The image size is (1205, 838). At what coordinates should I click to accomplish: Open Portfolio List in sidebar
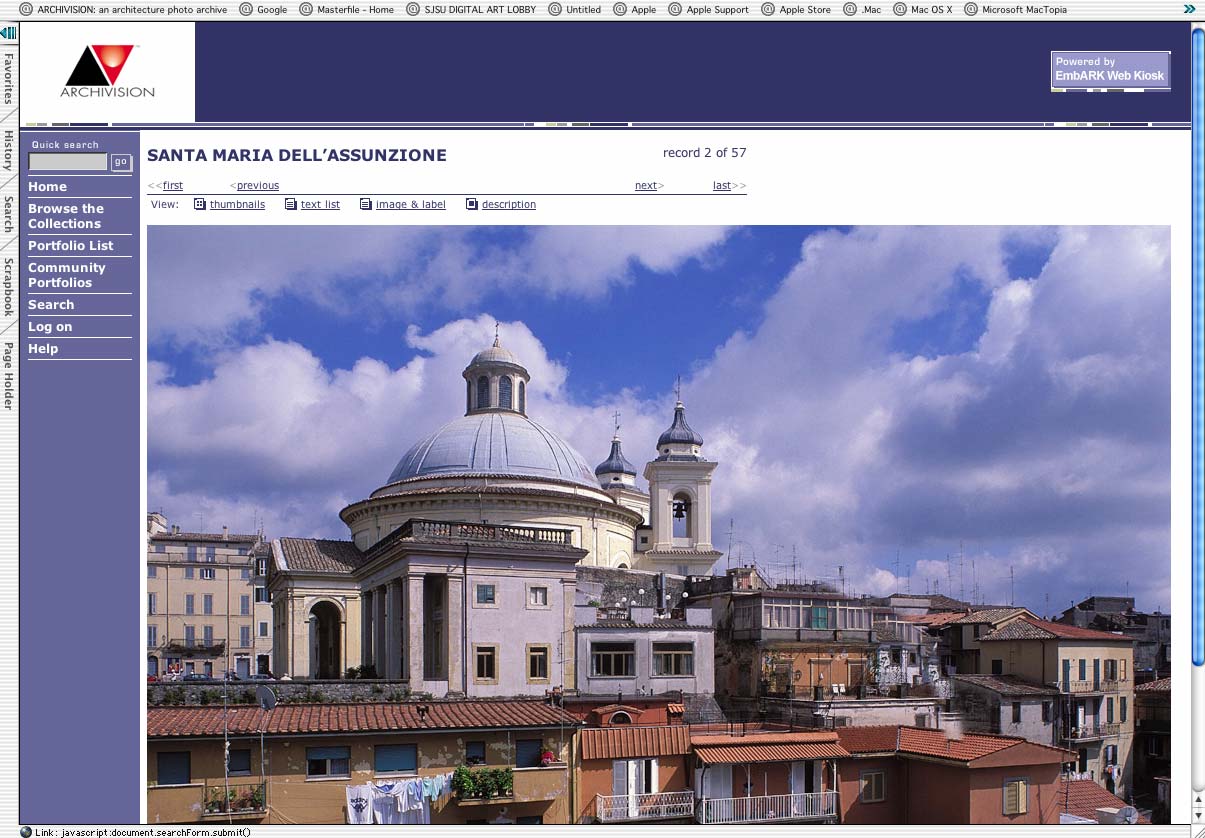[x=71, y=246]
